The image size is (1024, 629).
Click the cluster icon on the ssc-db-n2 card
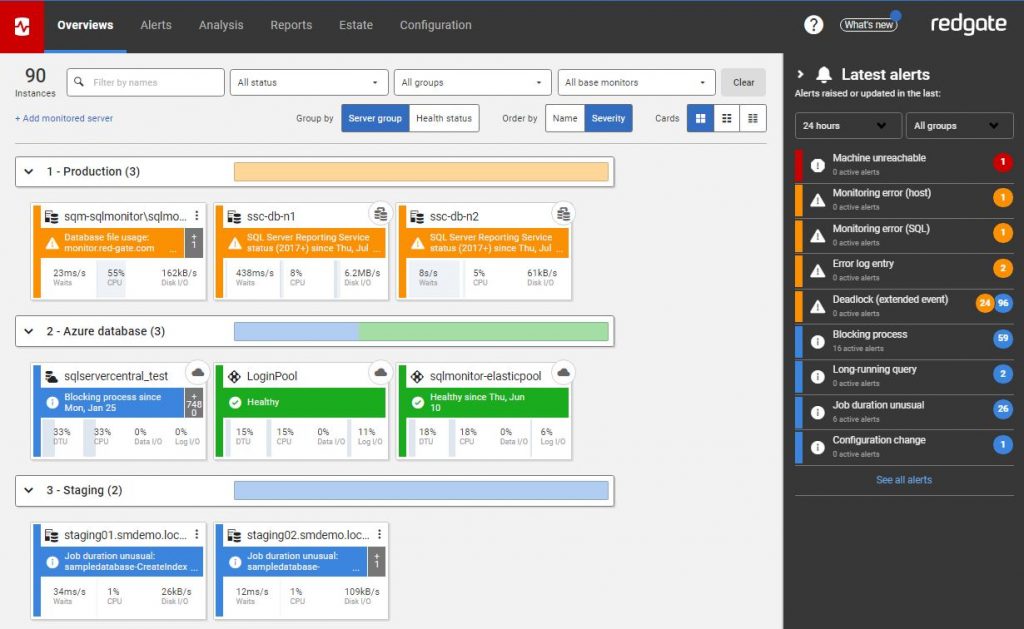(563, 213)
